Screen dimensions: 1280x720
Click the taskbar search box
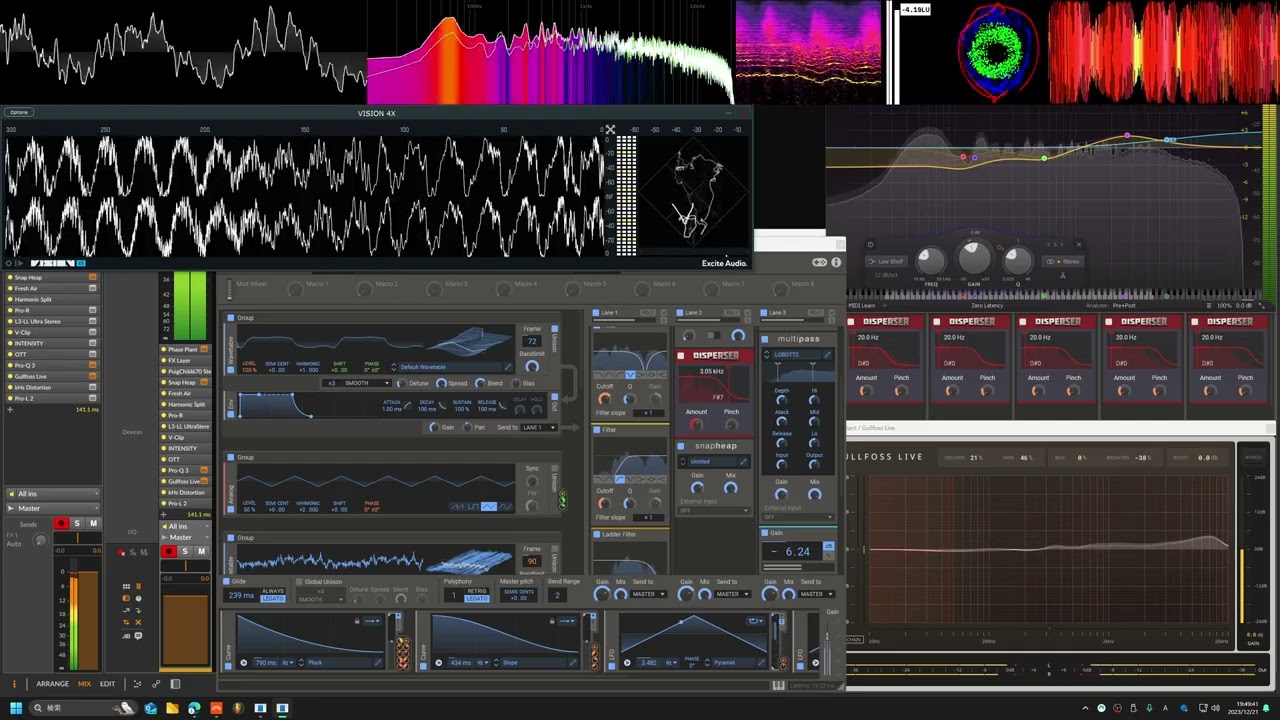(x=82, y=708)
